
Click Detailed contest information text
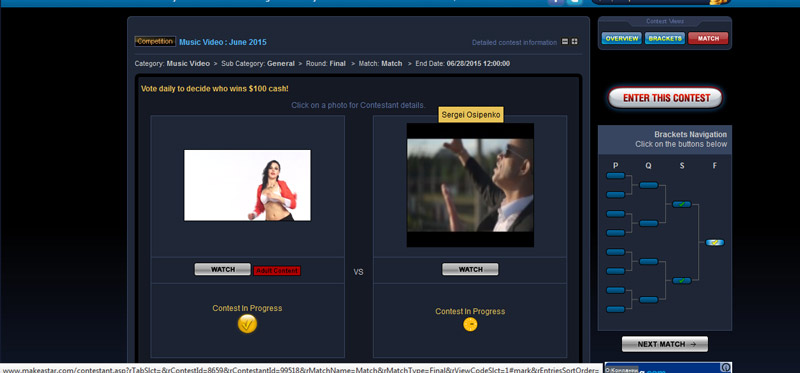coord(514,42)
